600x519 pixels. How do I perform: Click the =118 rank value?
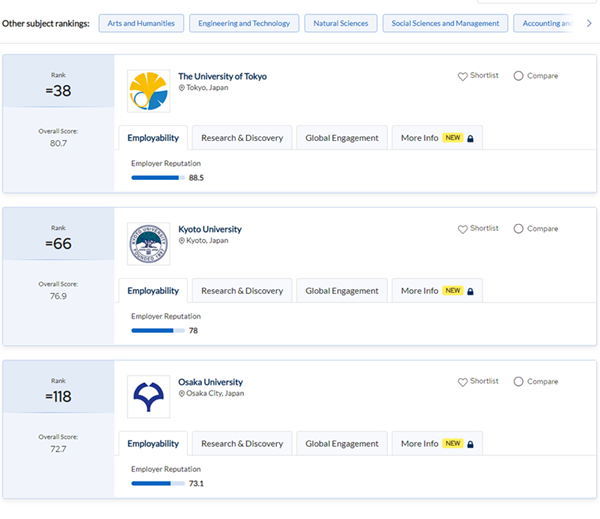[x=58, y=397]
